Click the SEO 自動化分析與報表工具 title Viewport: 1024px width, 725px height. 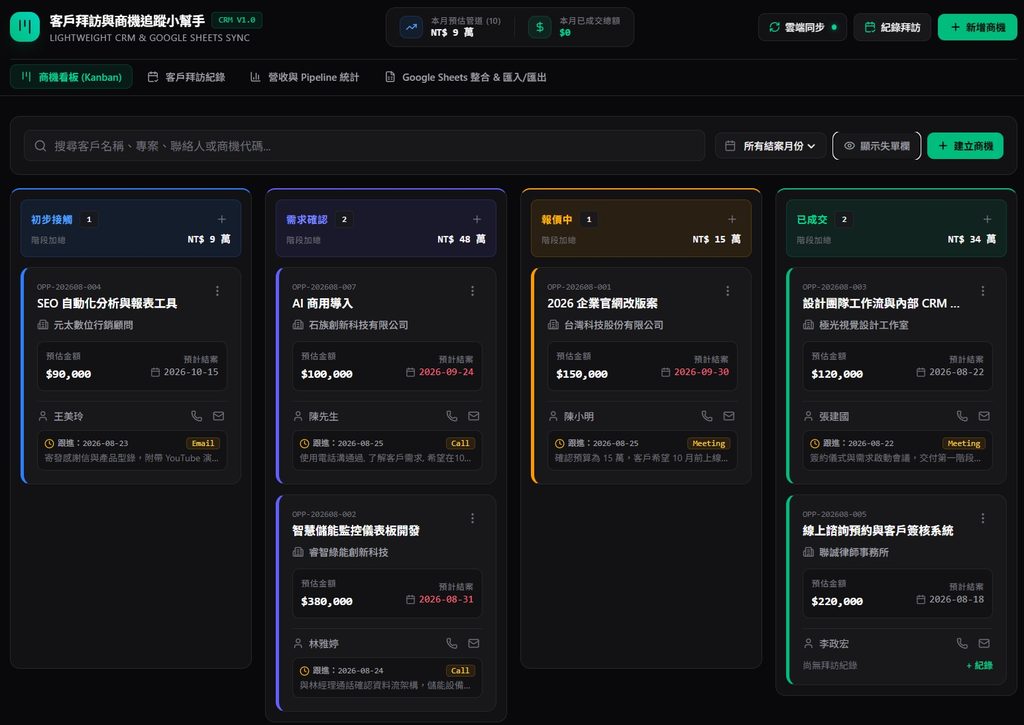[x=107, y=303]
